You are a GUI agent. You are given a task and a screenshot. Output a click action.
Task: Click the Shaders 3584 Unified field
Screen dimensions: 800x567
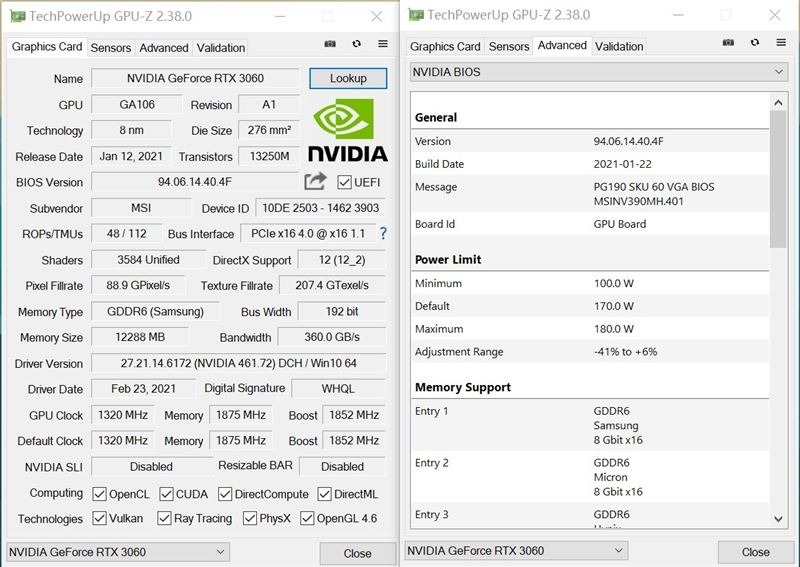pos(148,260)
